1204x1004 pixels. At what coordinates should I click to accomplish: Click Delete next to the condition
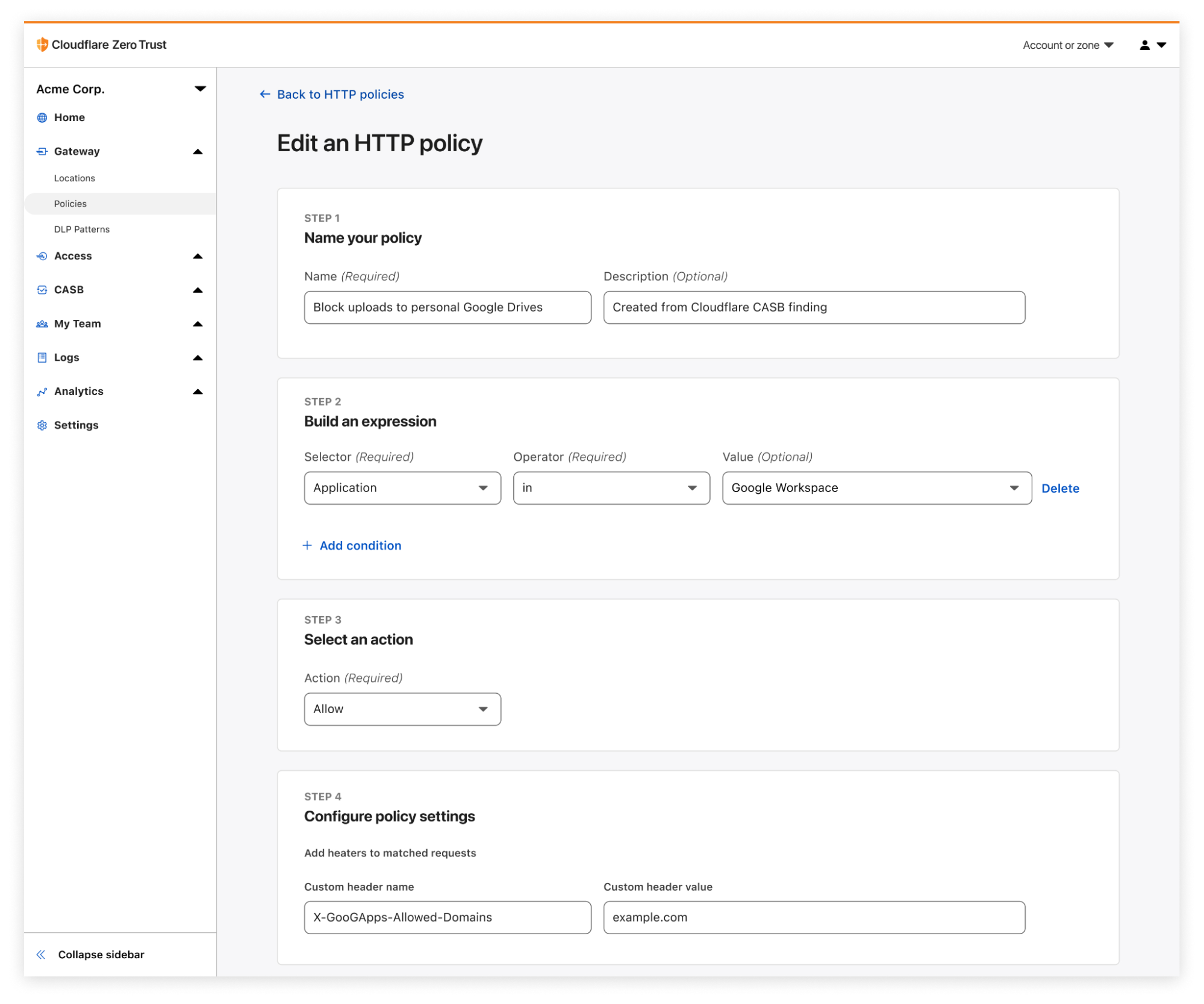[x=1060, y=488]
